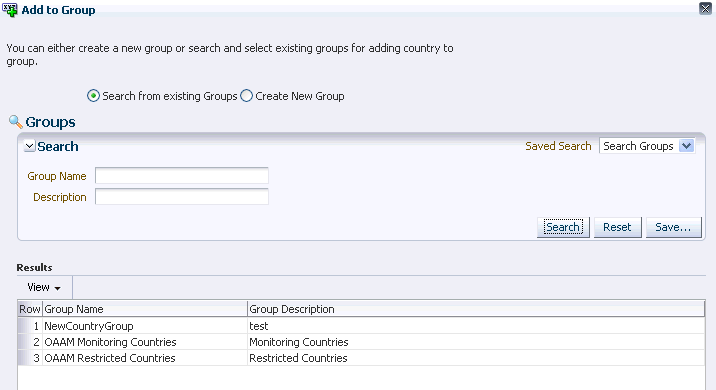716x390 pixels.
Task: Open the View menu
Action: click(x=44, y=287)
